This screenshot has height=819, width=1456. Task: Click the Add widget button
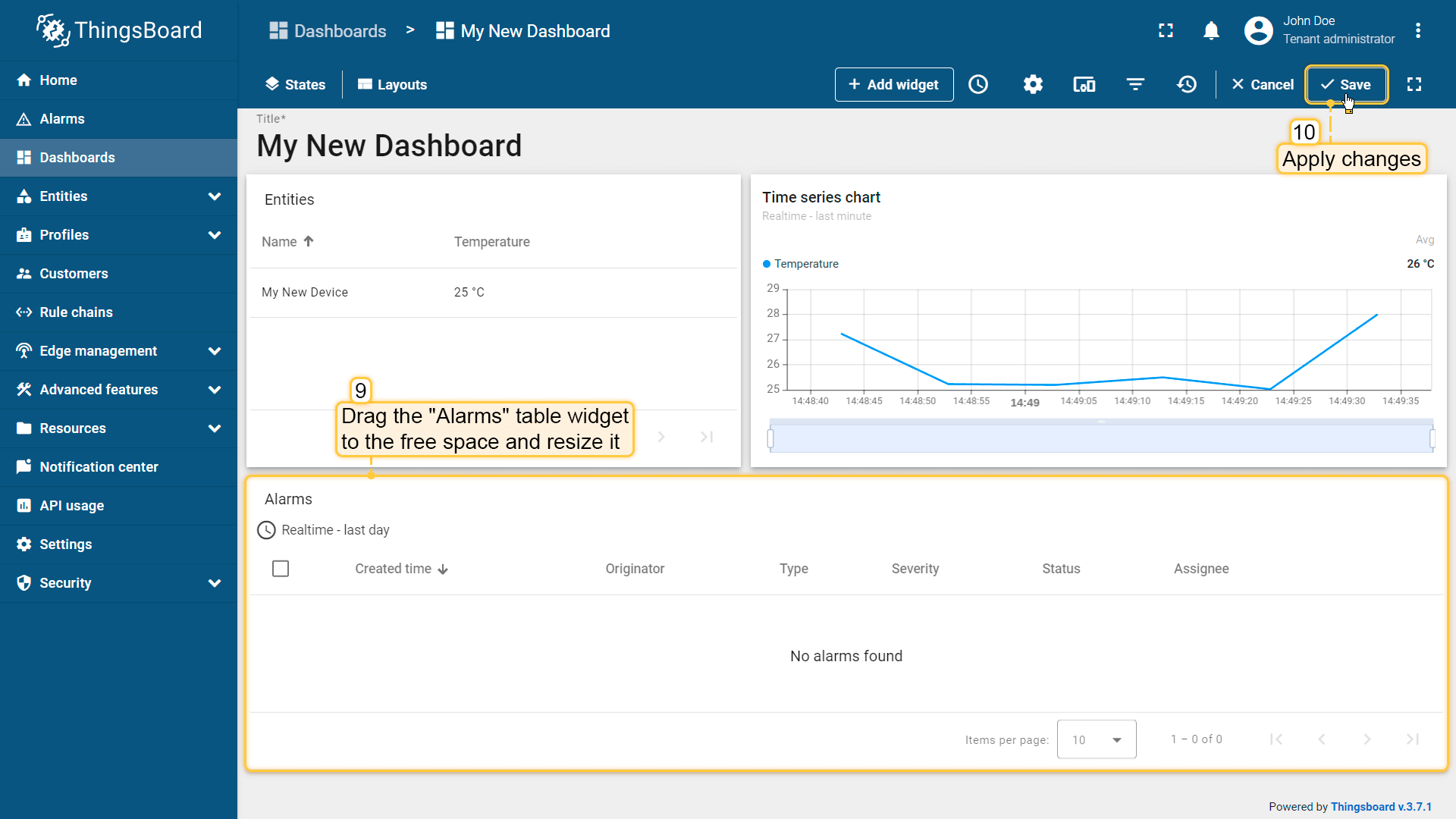(893, 84)
